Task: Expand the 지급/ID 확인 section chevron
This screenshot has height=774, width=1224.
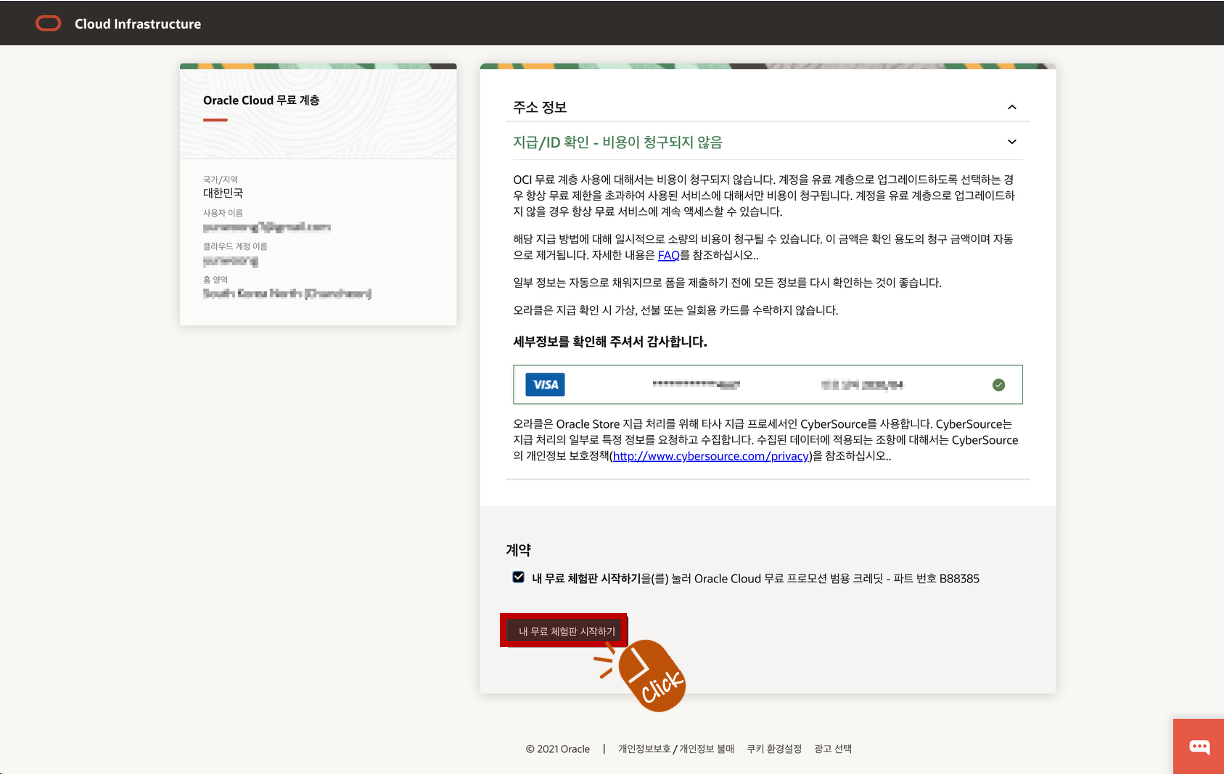Action: tap(1012, 142)
